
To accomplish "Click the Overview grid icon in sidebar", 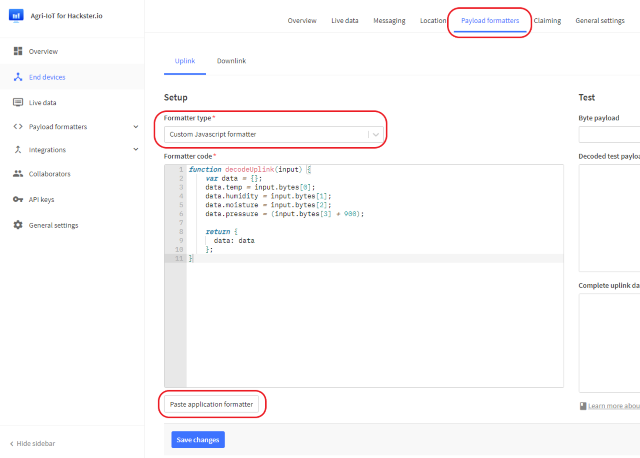I will click(18, 51).
